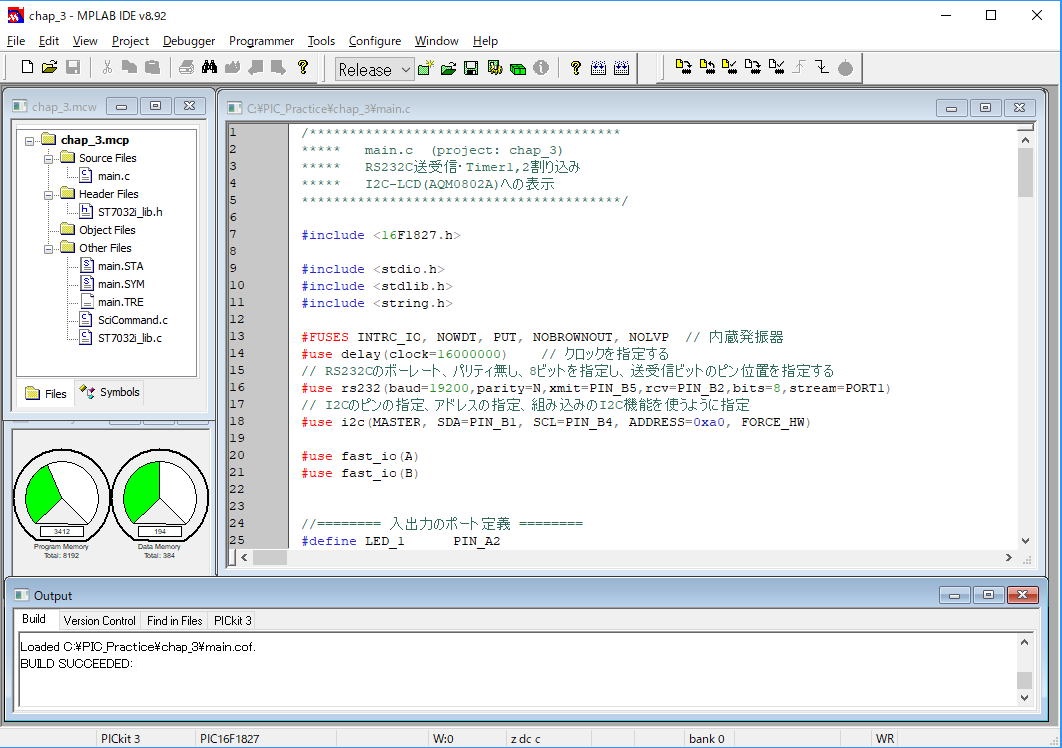
Task: Switch to the Find in Files tab
Action: click(174, 620)
